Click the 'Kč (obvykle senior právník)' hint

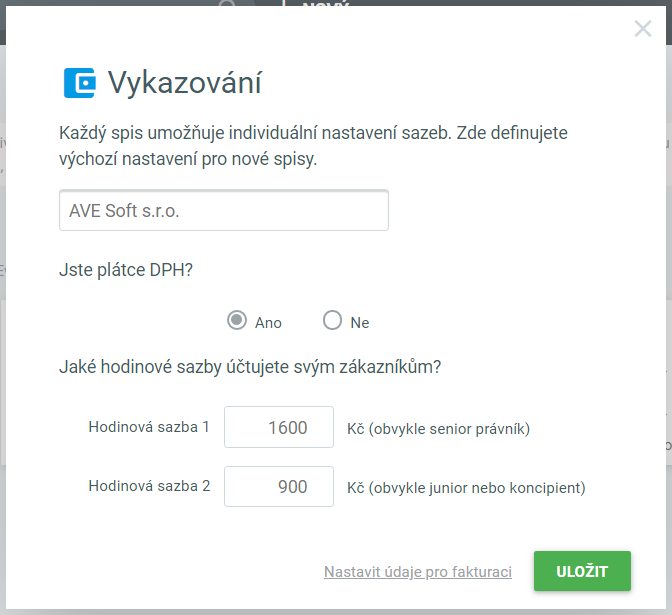[438, 429]
